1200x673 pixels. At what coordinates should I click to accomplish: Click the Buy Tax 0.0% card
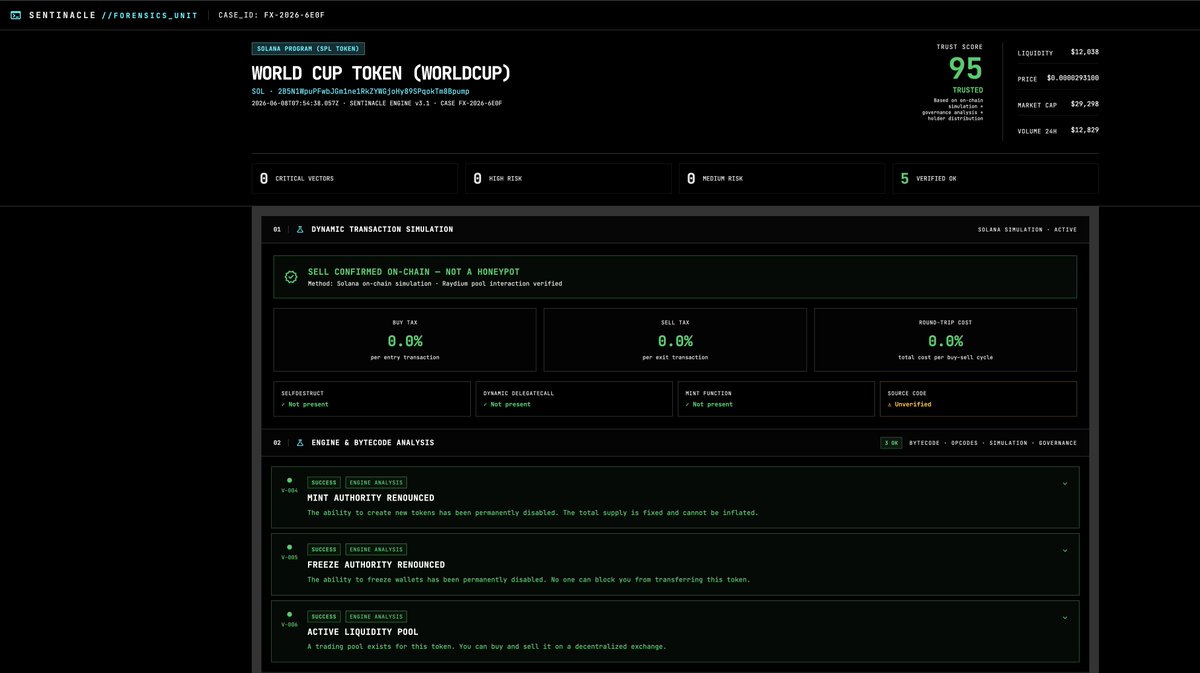[405, 340]
